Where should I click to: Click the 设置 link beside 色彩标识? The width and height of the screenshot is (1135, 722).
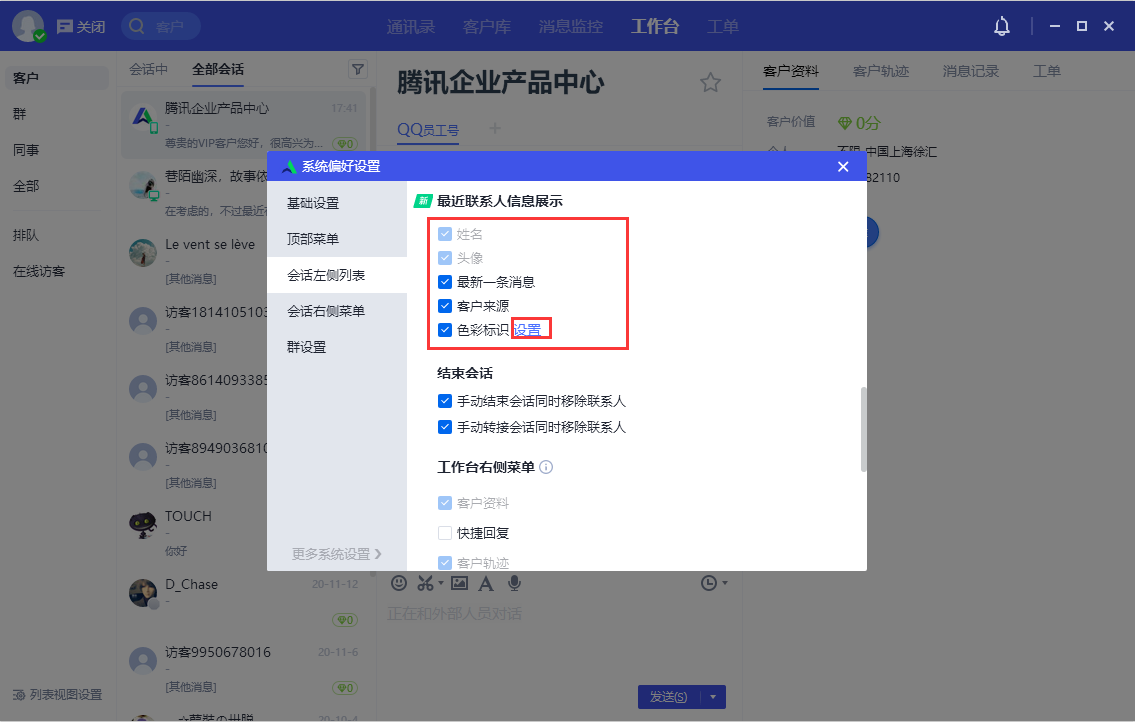pos(527,330)
